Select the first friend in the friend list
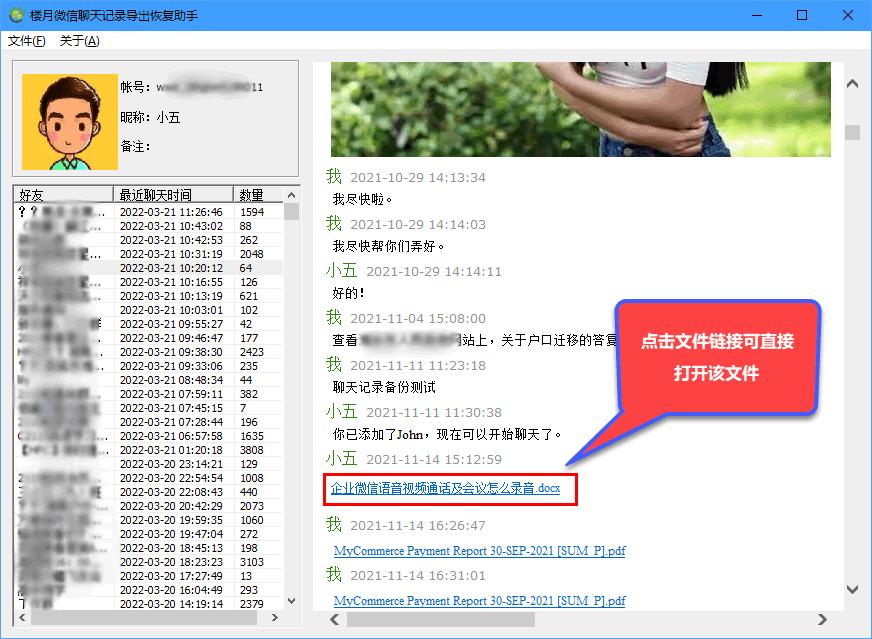This screenshot has height=639, width=872. point(100,212)
